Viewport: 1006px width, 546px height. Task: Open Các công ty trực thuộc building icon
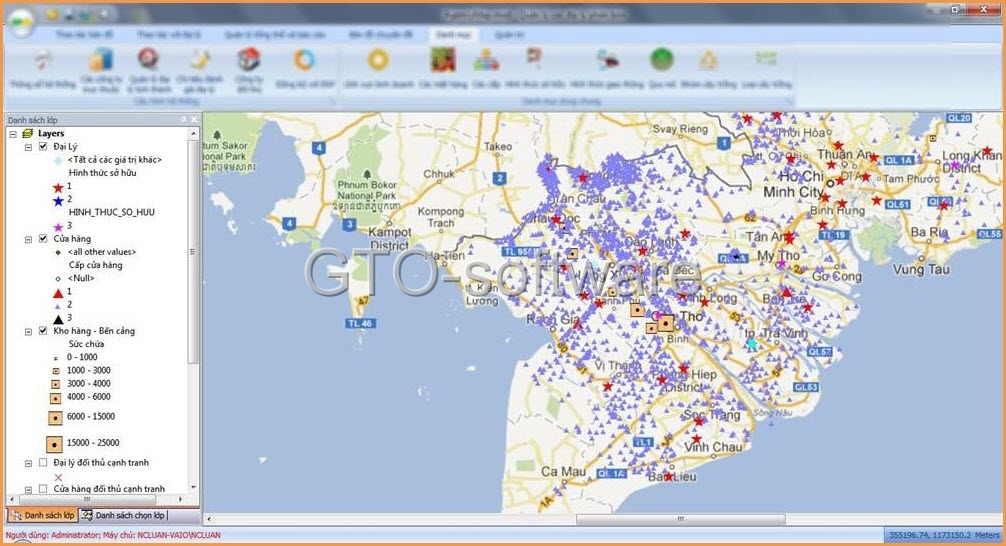(x=101, y=60)
